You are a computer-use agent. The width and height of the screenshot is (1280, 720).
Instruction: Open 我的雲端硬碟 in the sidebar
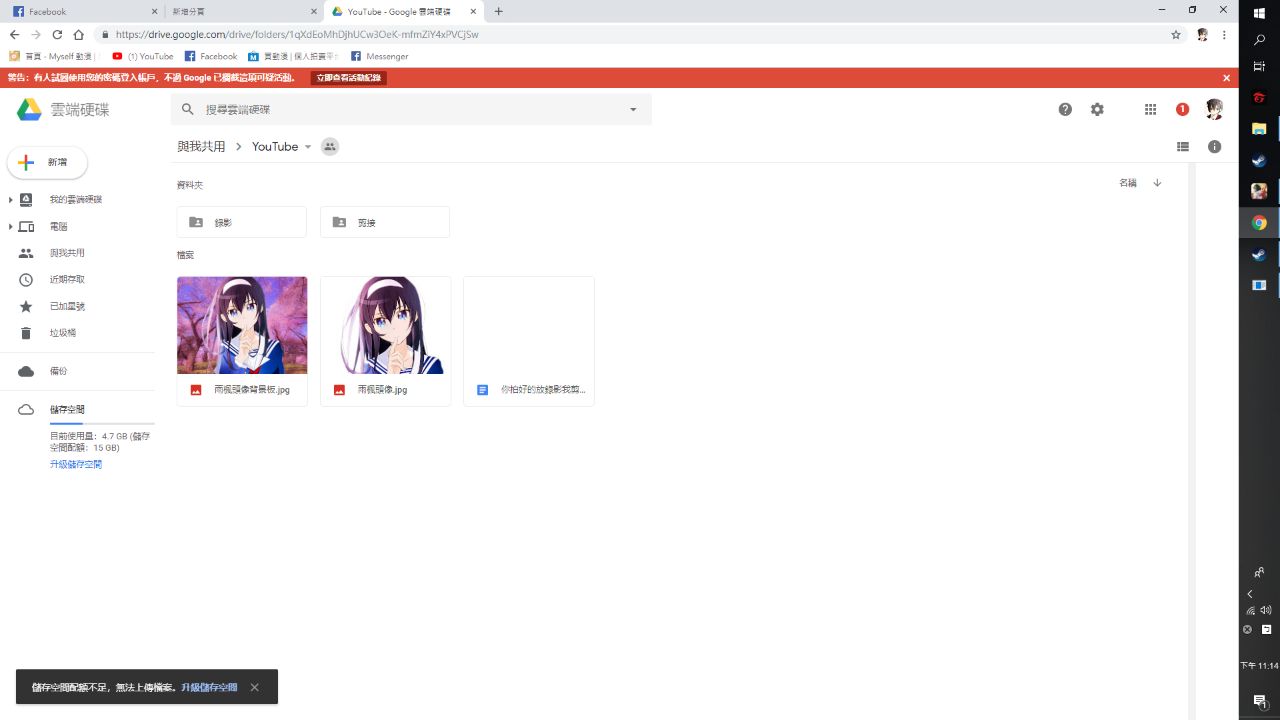pyautogui.click(x=76, y=200)
